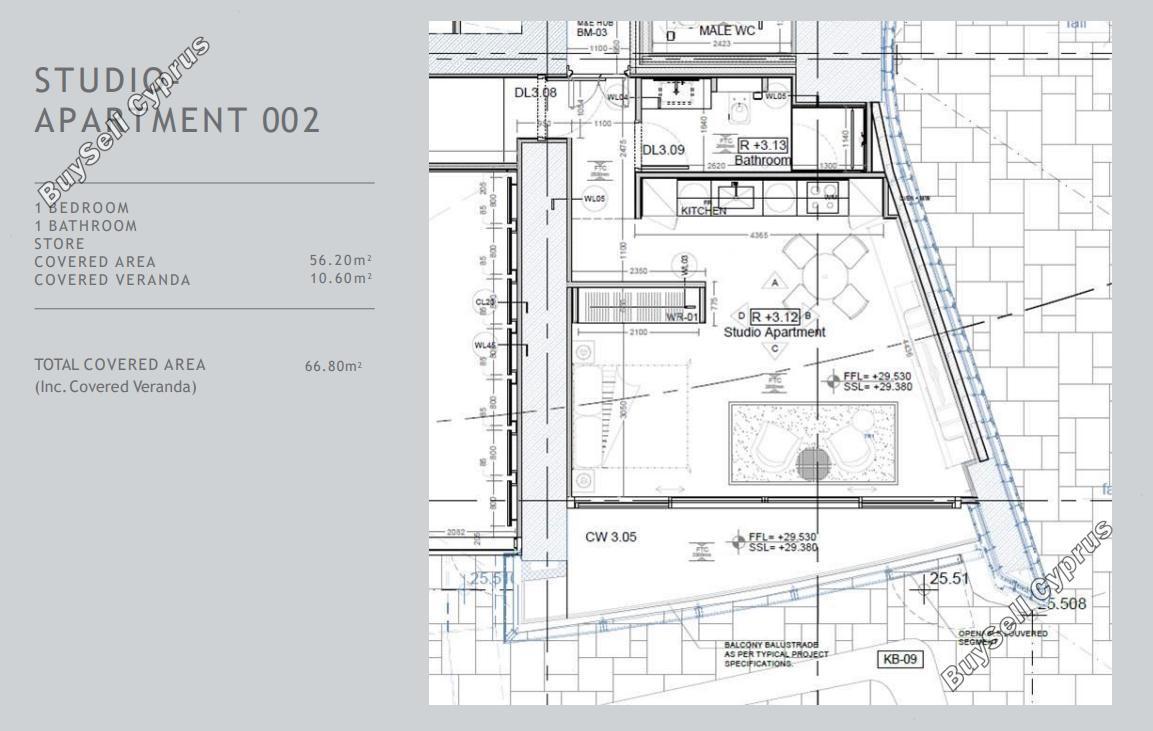
Task: Click the 'COVERED VERANDA' label
Action: coord(112,279)
